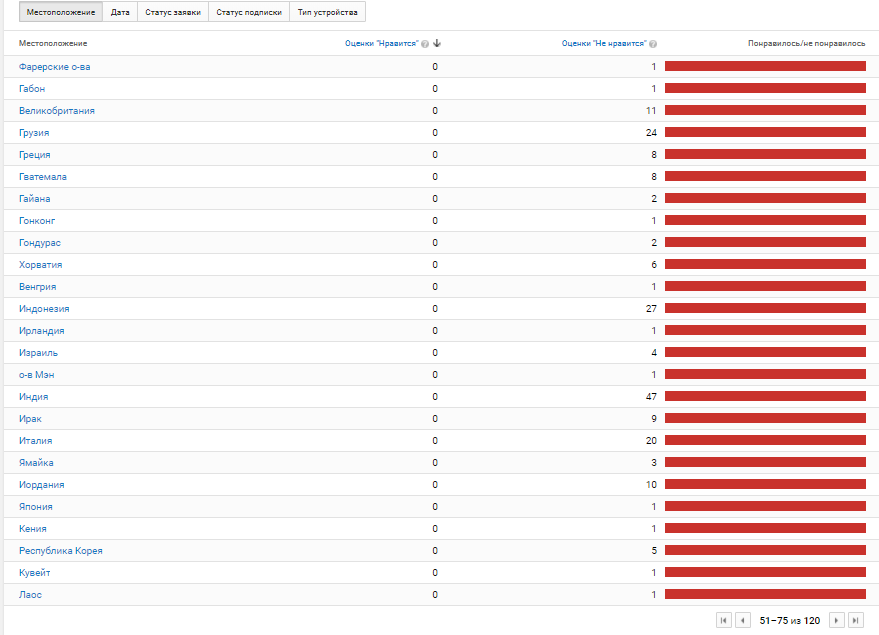
Task: Click the sort arrow in likes column
Action: tap(437, 44)
